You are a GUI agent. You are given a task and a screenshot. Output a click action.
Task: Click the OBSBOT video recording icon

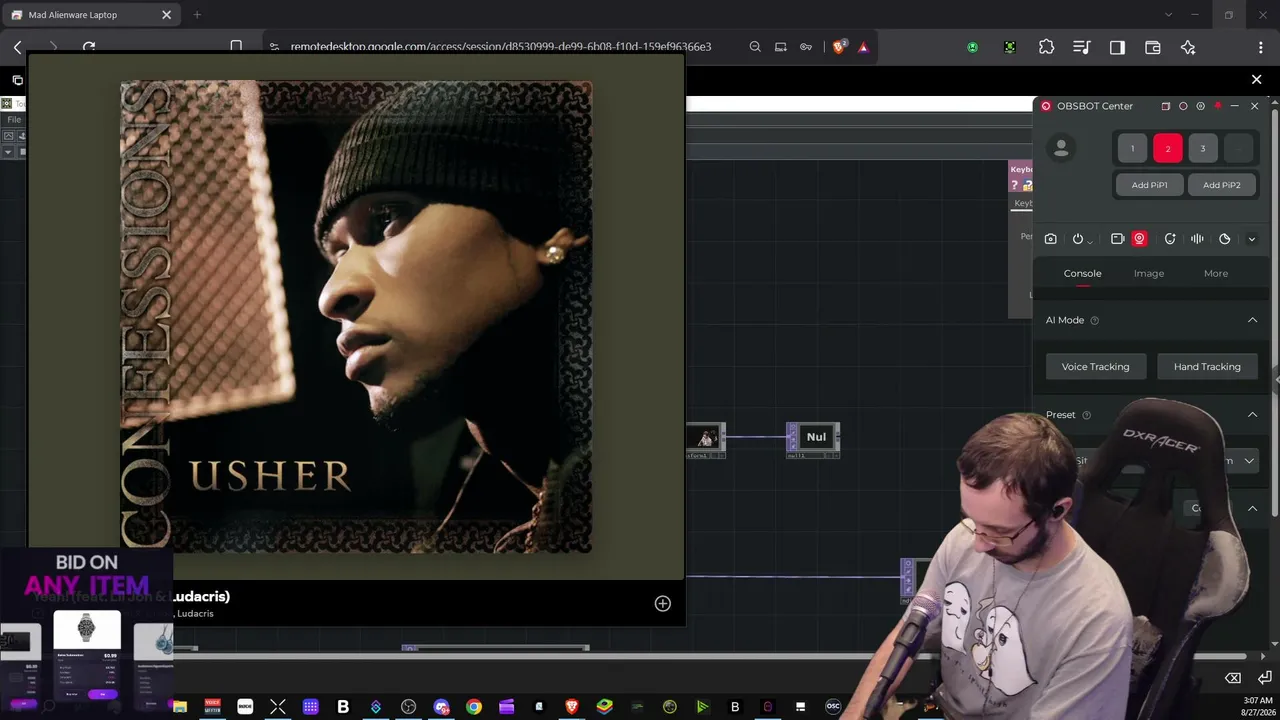coord(1117,239)
